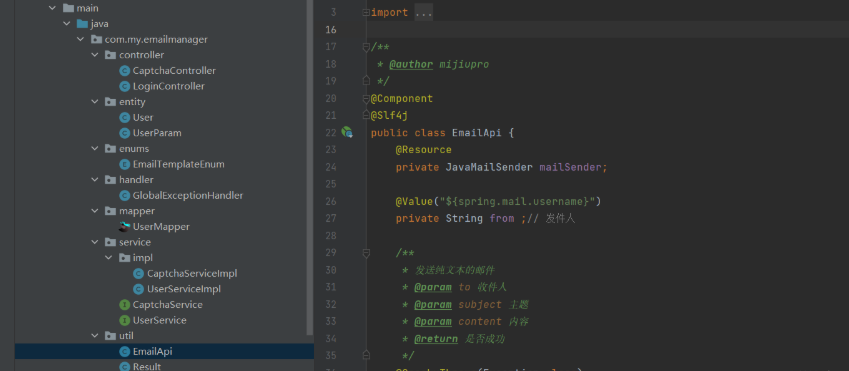Select the CaptchaService interface
Image resolution: width=849 pixels, height=371 pixels.
coord(167,305)
